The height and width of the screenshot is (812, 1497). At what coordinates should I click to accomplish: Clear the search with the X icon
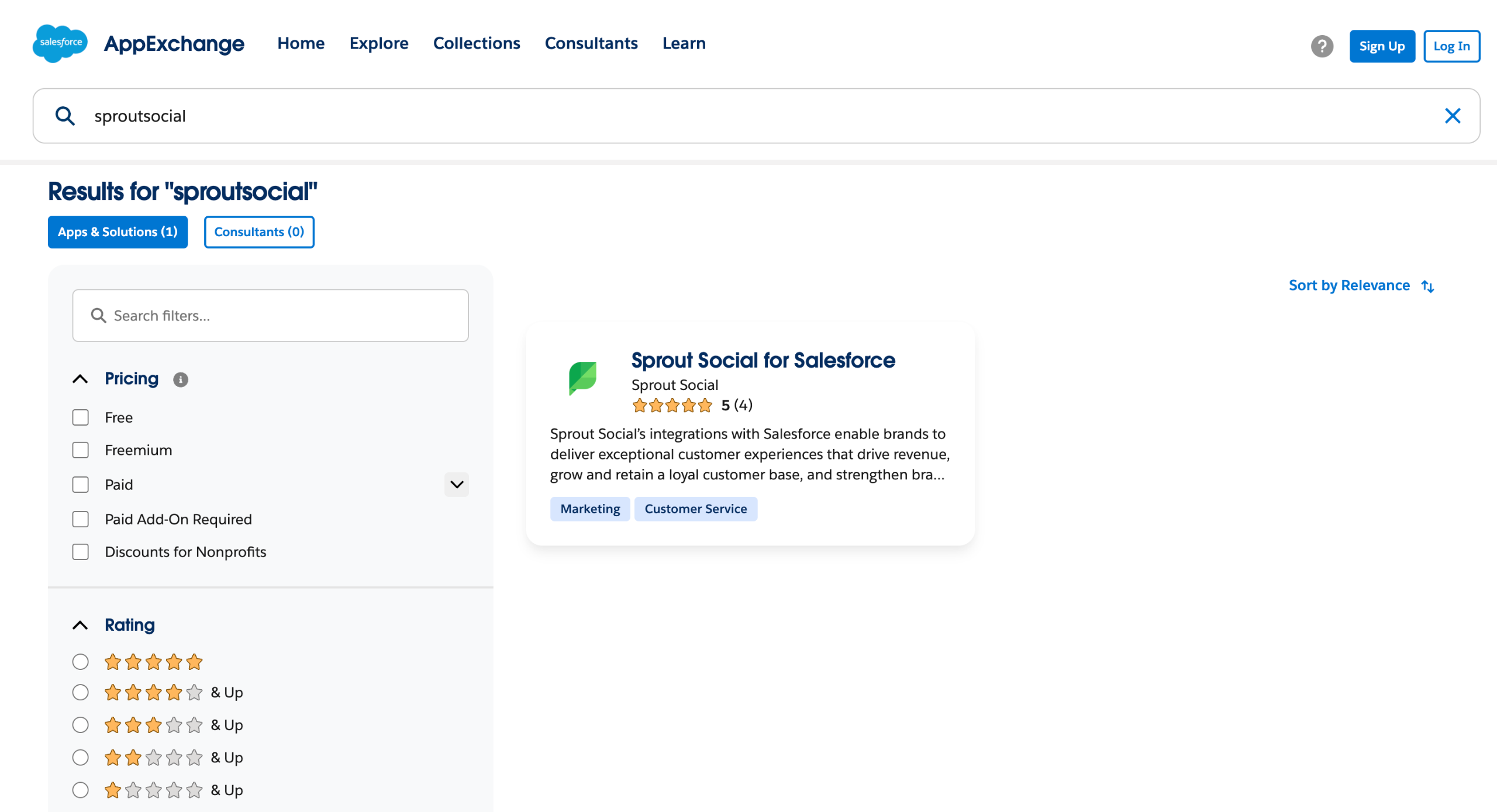pos(1453,116)
